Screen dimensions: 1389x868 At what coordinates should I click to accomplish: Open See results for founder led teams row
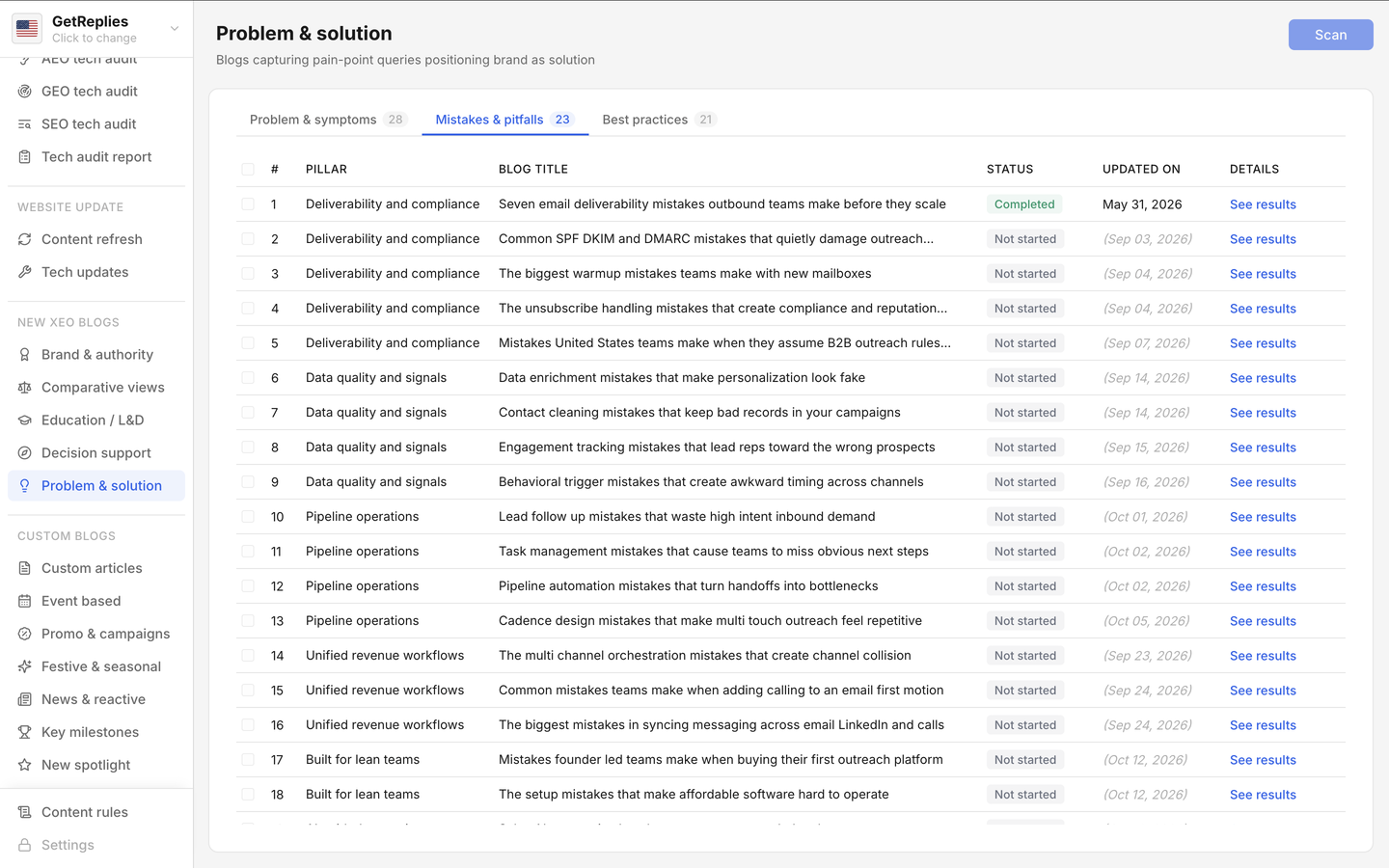coord(1263,760)
